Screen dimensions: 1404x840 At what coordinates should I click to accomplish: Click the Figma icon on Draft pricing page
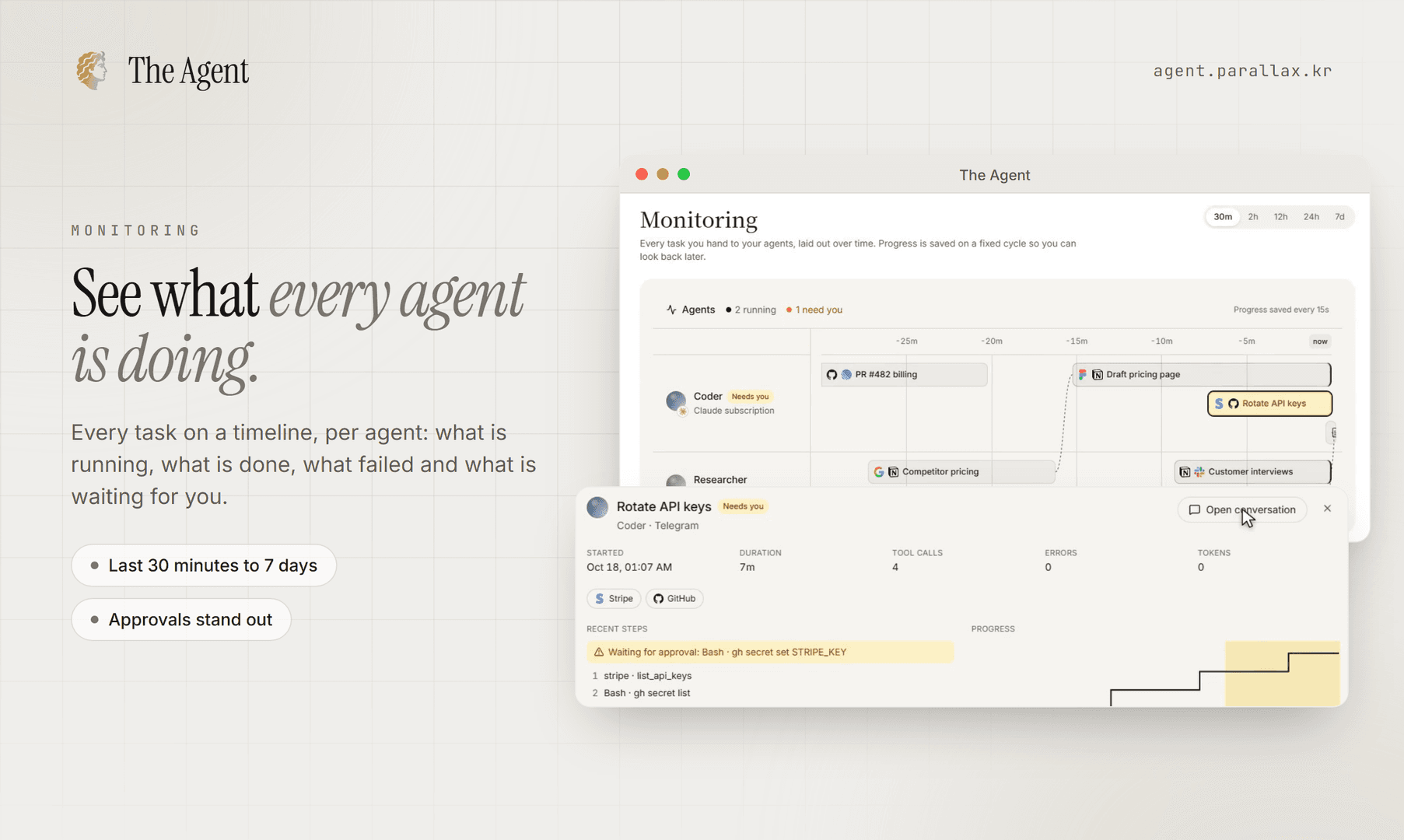tap(1083, 374)
